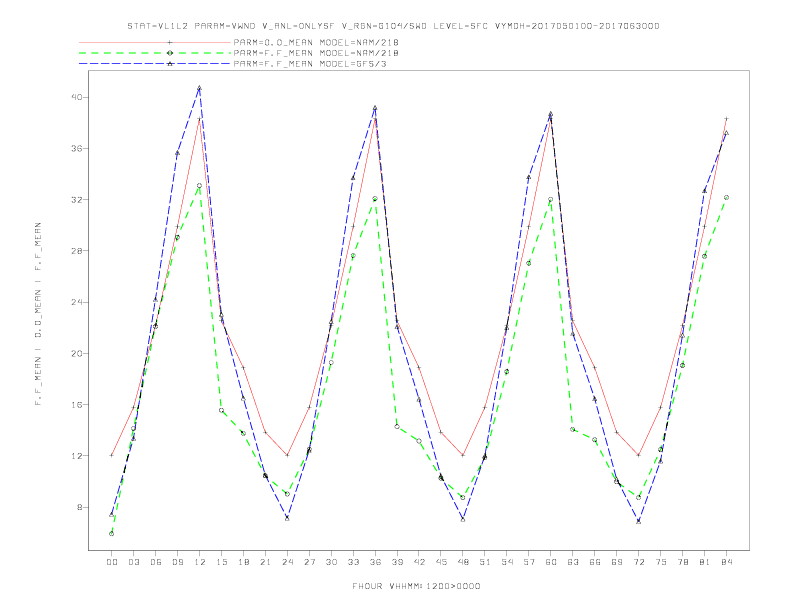792x612 pixels.
Task: Click x-axis forecast hour label 06
Action: pos(156,562)
